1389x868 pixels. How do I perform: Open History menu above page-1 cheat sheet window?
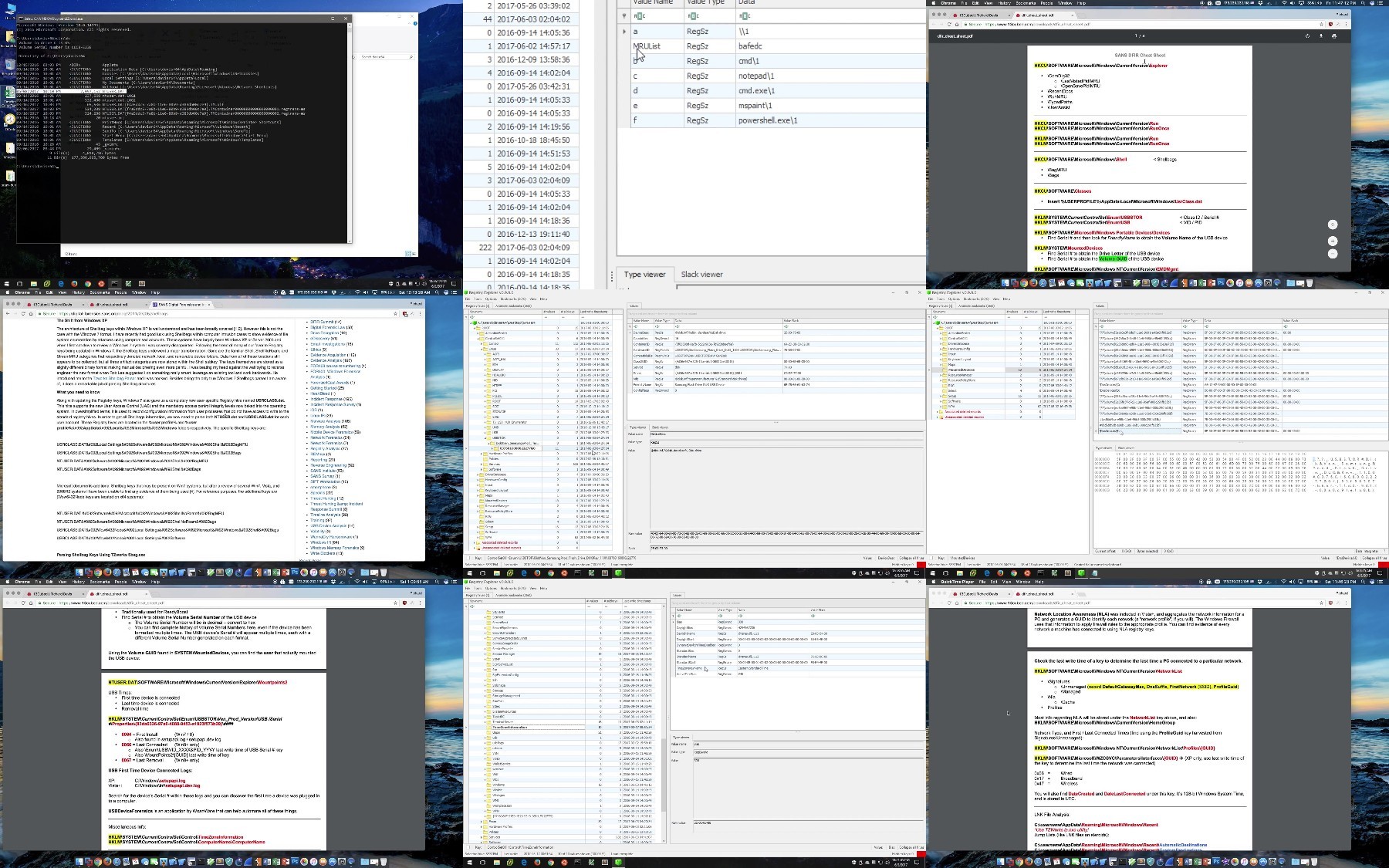coord(1005,3)
